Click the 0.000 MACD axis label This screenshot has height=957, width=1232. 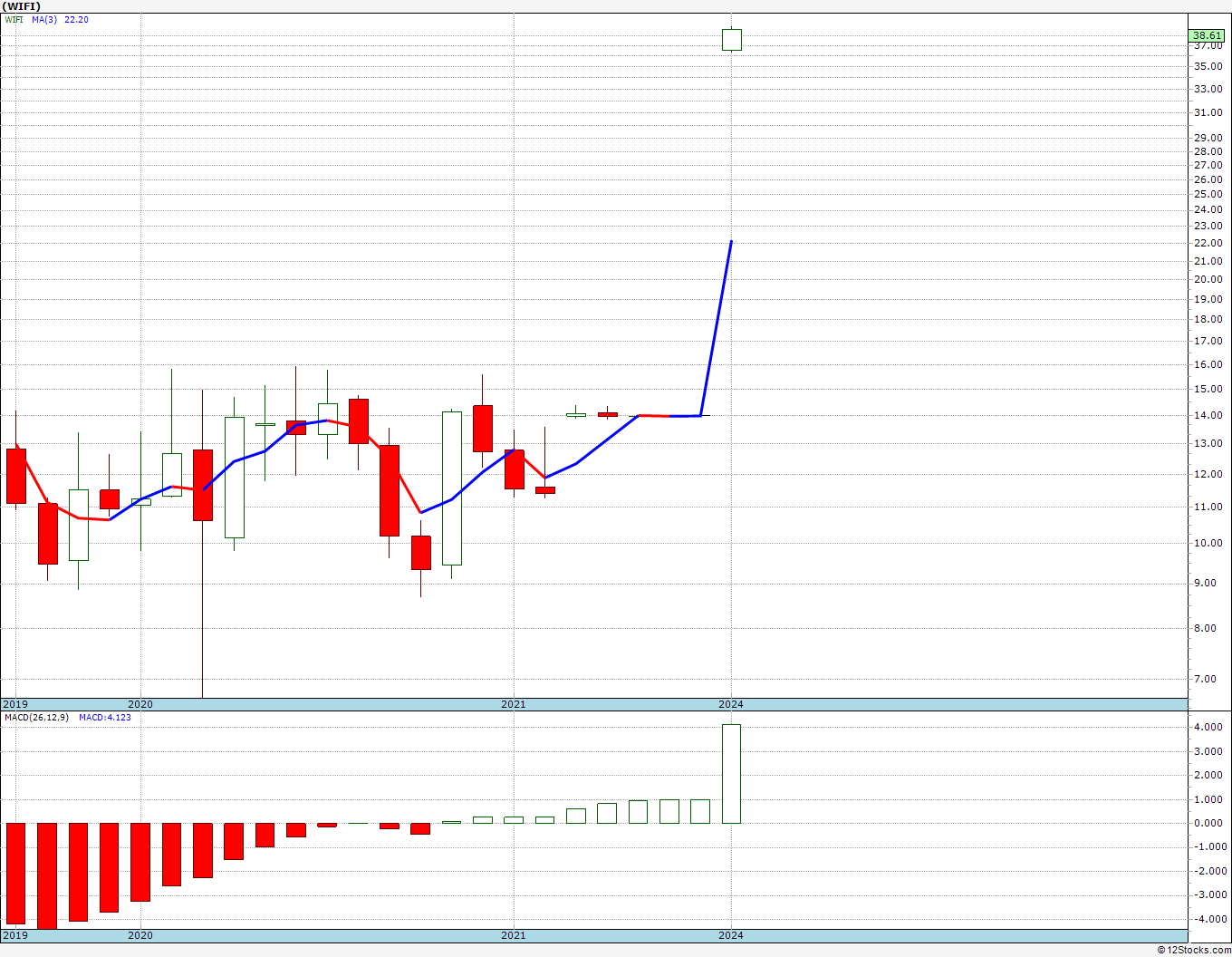(x=1210, y=823)
